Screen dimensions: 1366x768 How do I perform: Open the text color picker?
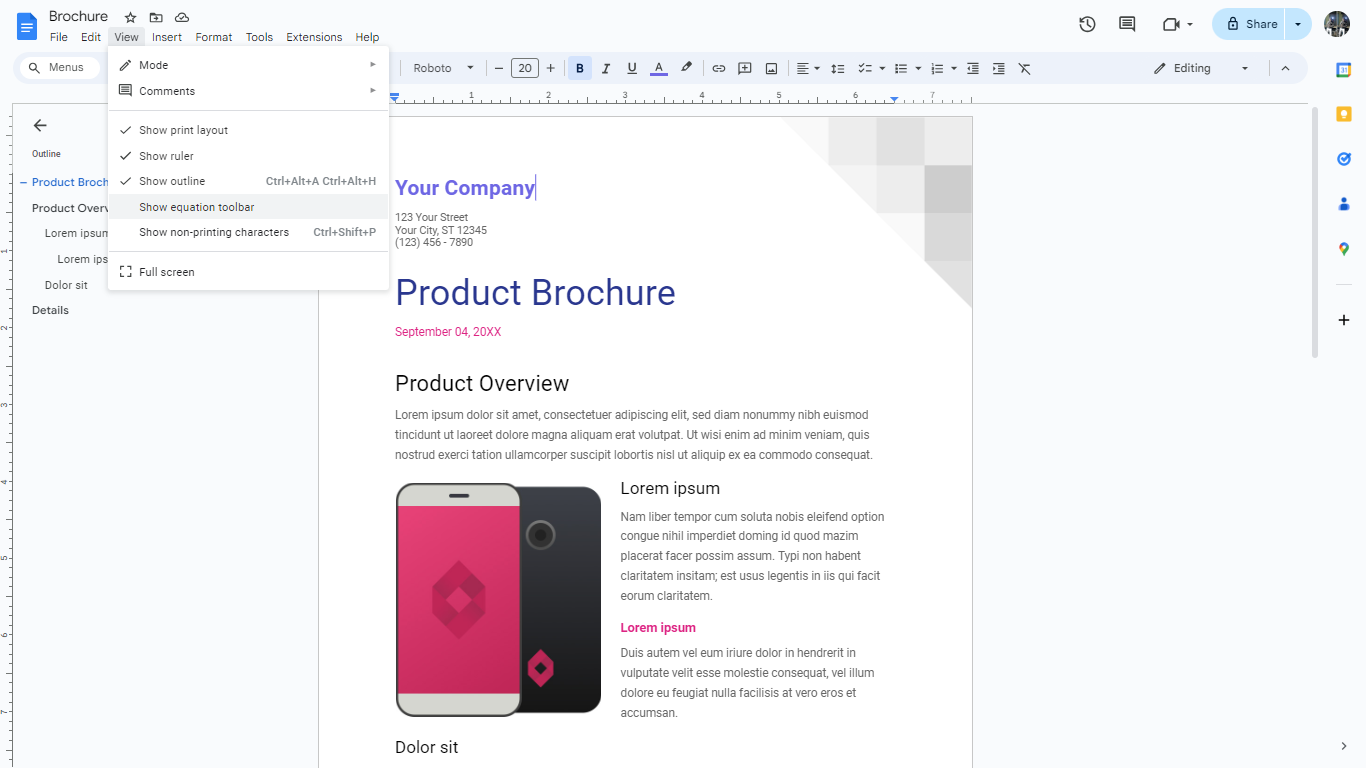tap(658, 68)
